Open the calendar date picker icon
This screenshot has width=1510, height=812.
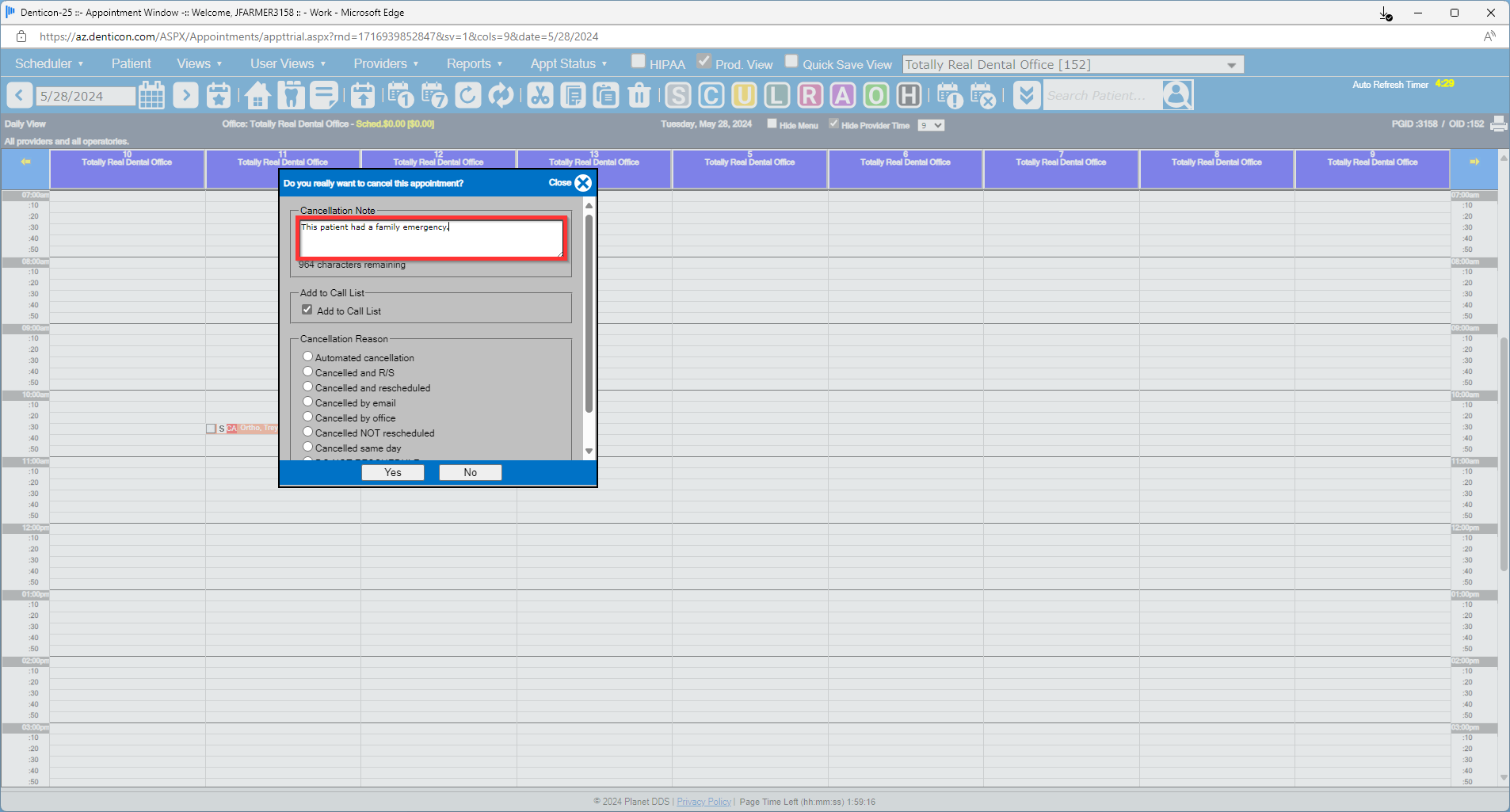pos(151,95)
